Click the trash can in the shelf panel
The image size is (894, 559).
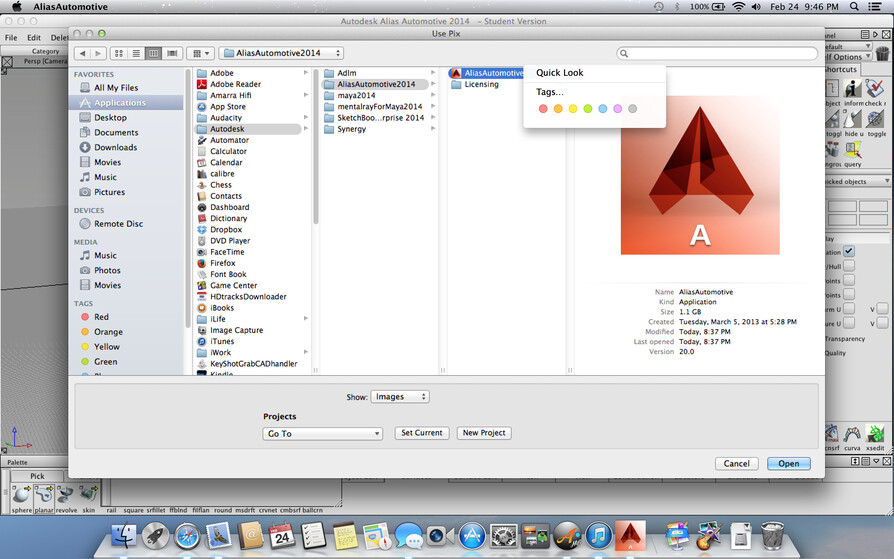[883, 54]
